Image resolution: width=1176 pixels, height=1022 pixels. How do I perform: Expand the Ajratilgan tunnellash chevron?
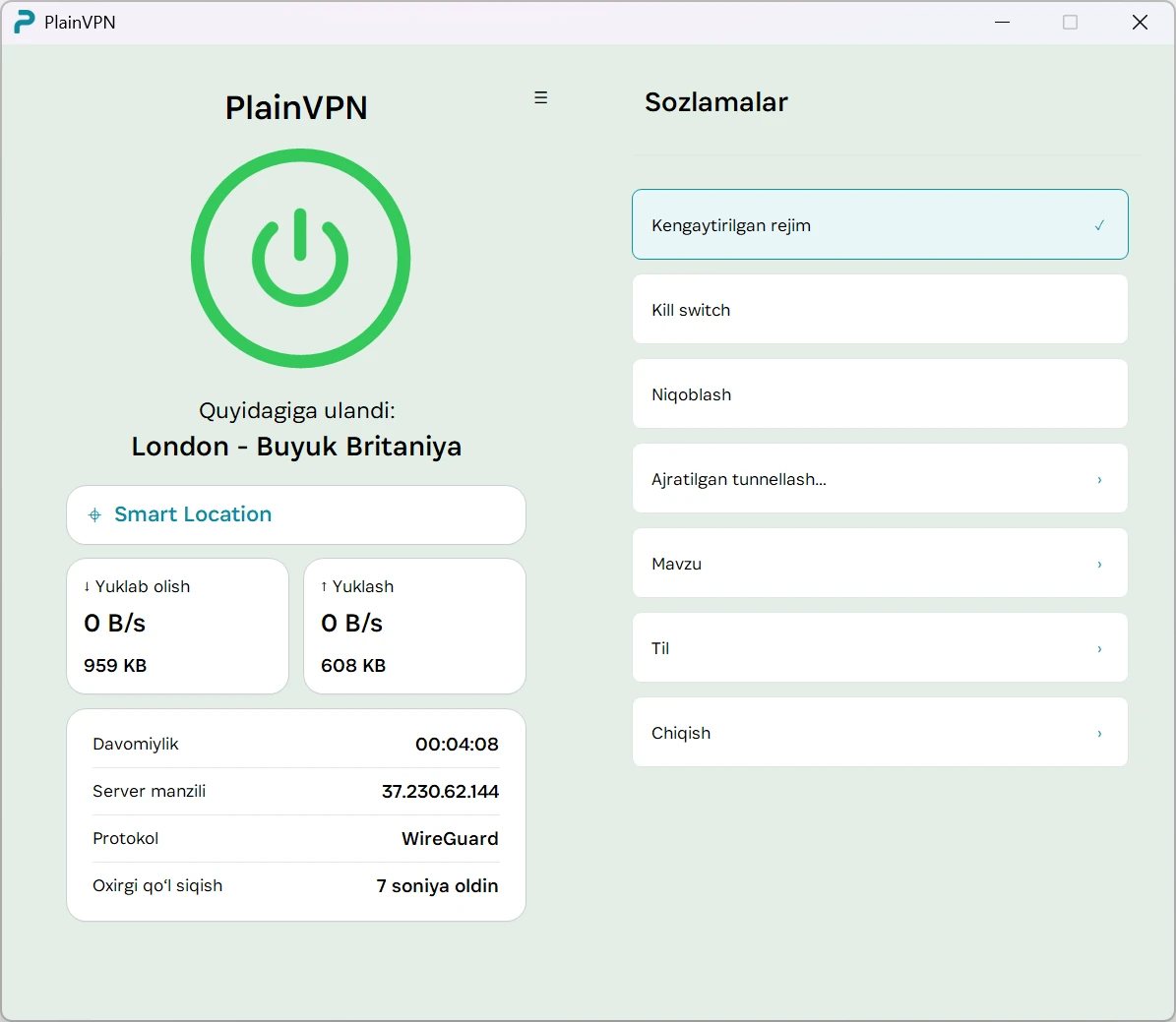tap(1099, 479)
